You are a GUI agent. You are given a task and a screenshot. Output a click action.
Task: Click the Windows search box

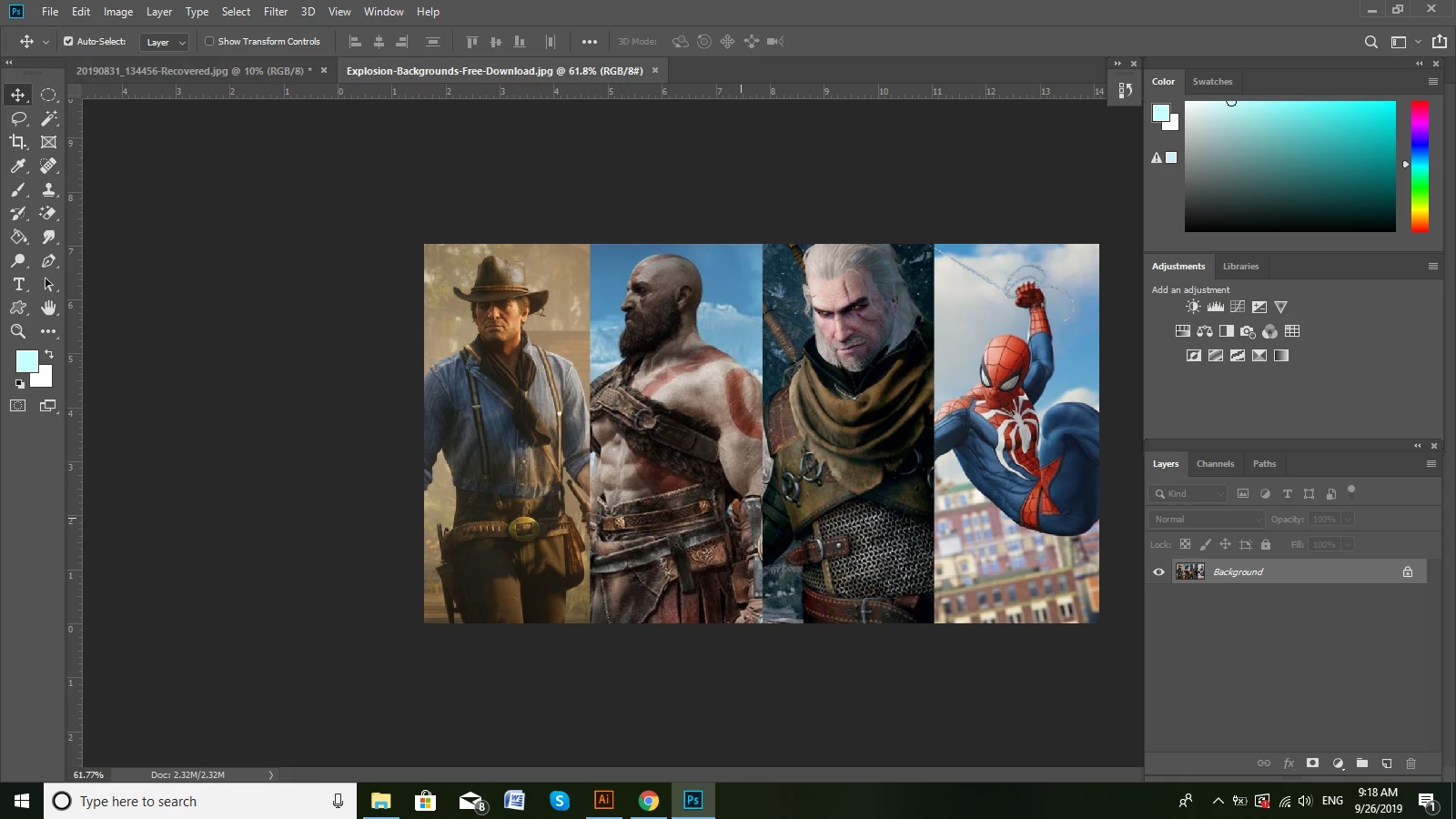200,801
